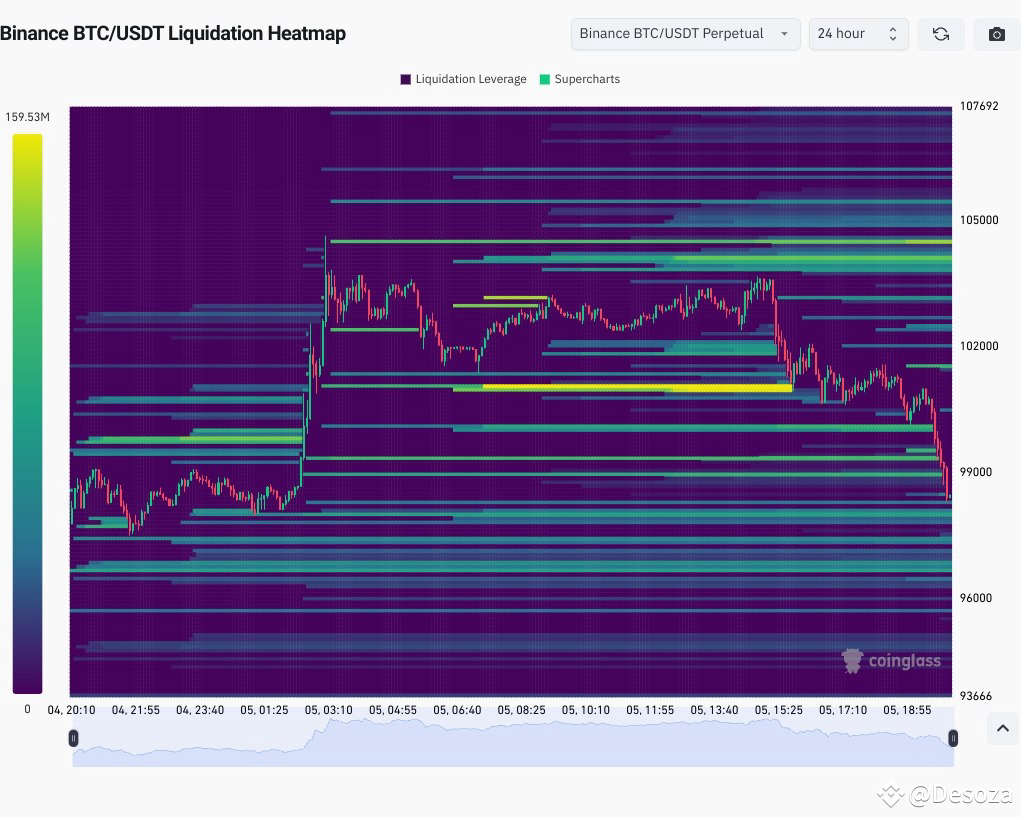Click the vertical liquidation intensity color gradient bar
Image resolution: width=1021 pixels, height=817 pixels.
[27, 410]
